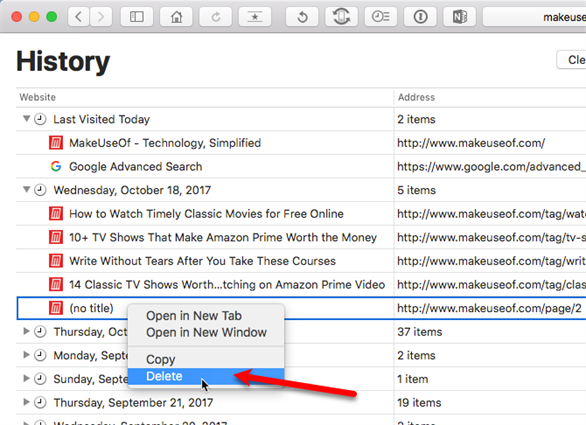Click the Reload page toolbar icon
The image size is (586, 425).
pos(216,17)
